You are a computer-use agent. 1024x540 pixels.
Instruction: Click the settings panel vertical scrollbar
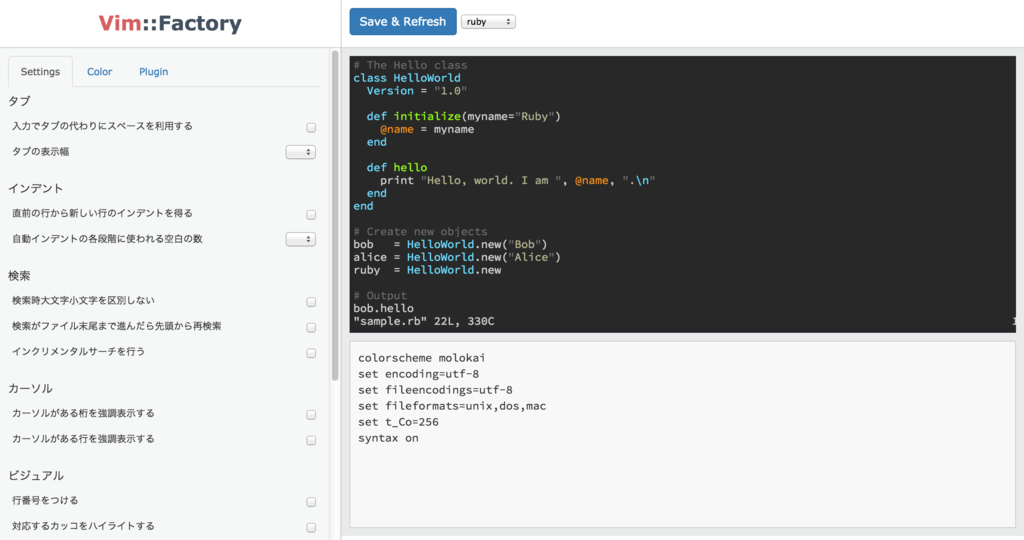335,220
